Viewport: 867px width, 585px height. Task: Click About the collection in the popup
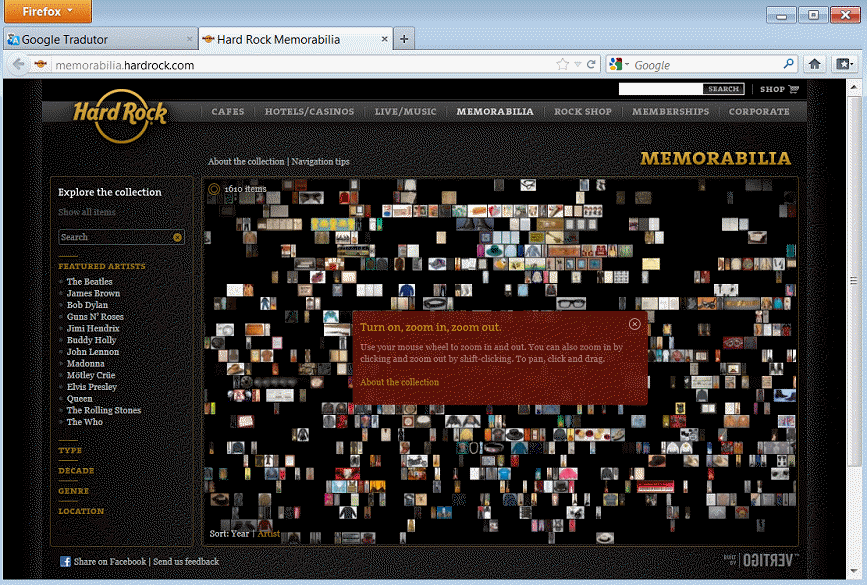pyautogui.click(x=399, y=382)
